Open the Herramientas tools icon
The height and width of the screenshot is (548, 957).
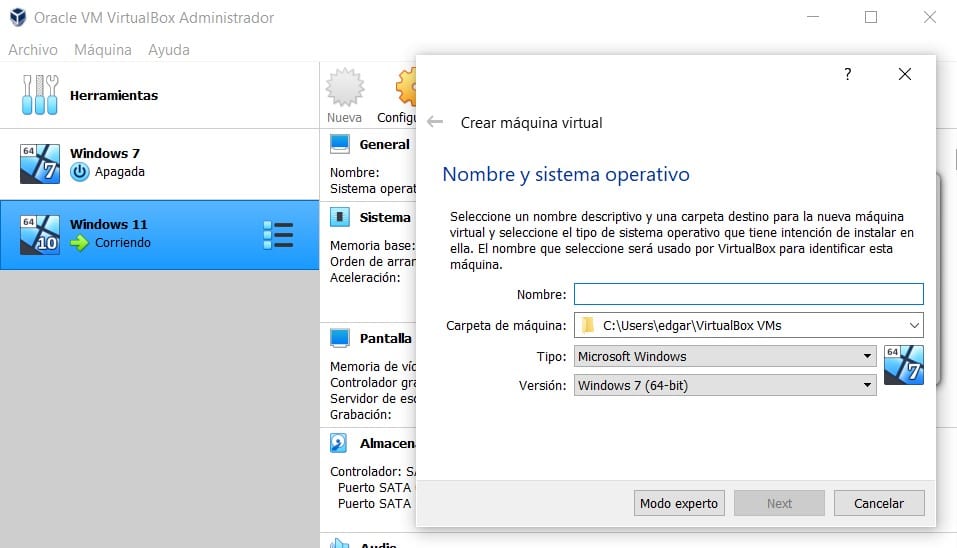pos(40,95)
